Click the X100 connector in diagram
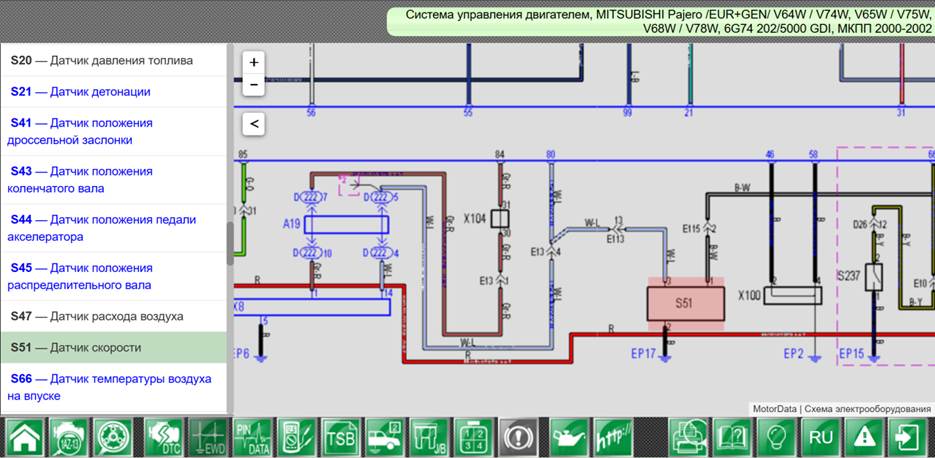Viewport: 935px width, 458px height. click(x=792, y=295)
